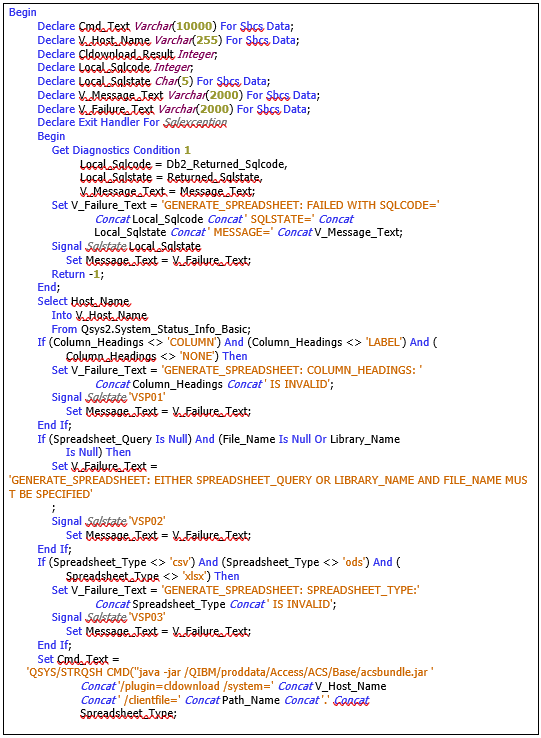The height and width of the screenshot is (738, 541).
Task: Click Db2_Returned_Sqlcode identifier
Action: 226,164
